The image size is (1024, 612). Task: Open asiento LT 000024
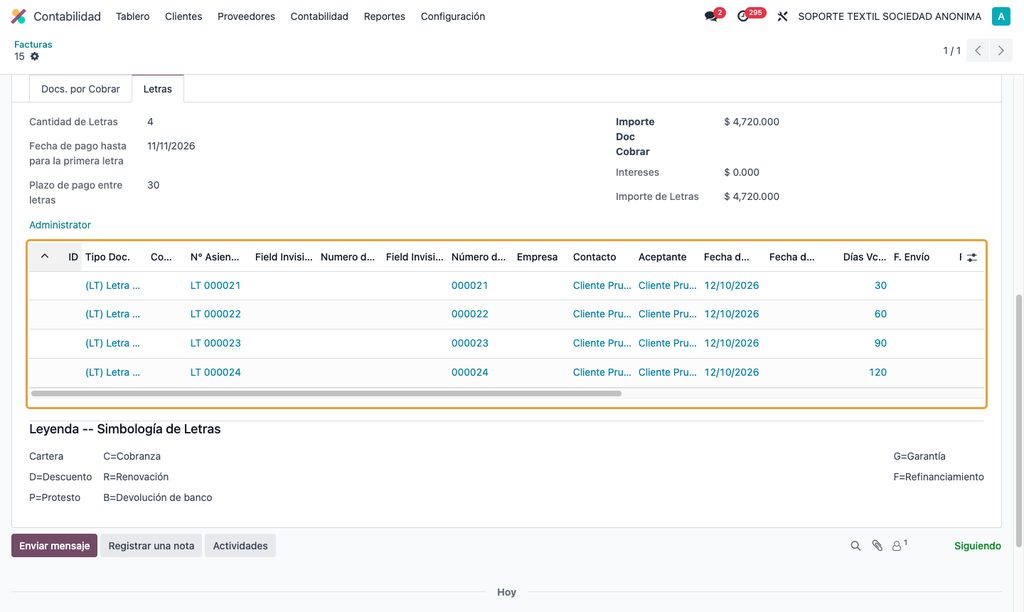[216, 372]
